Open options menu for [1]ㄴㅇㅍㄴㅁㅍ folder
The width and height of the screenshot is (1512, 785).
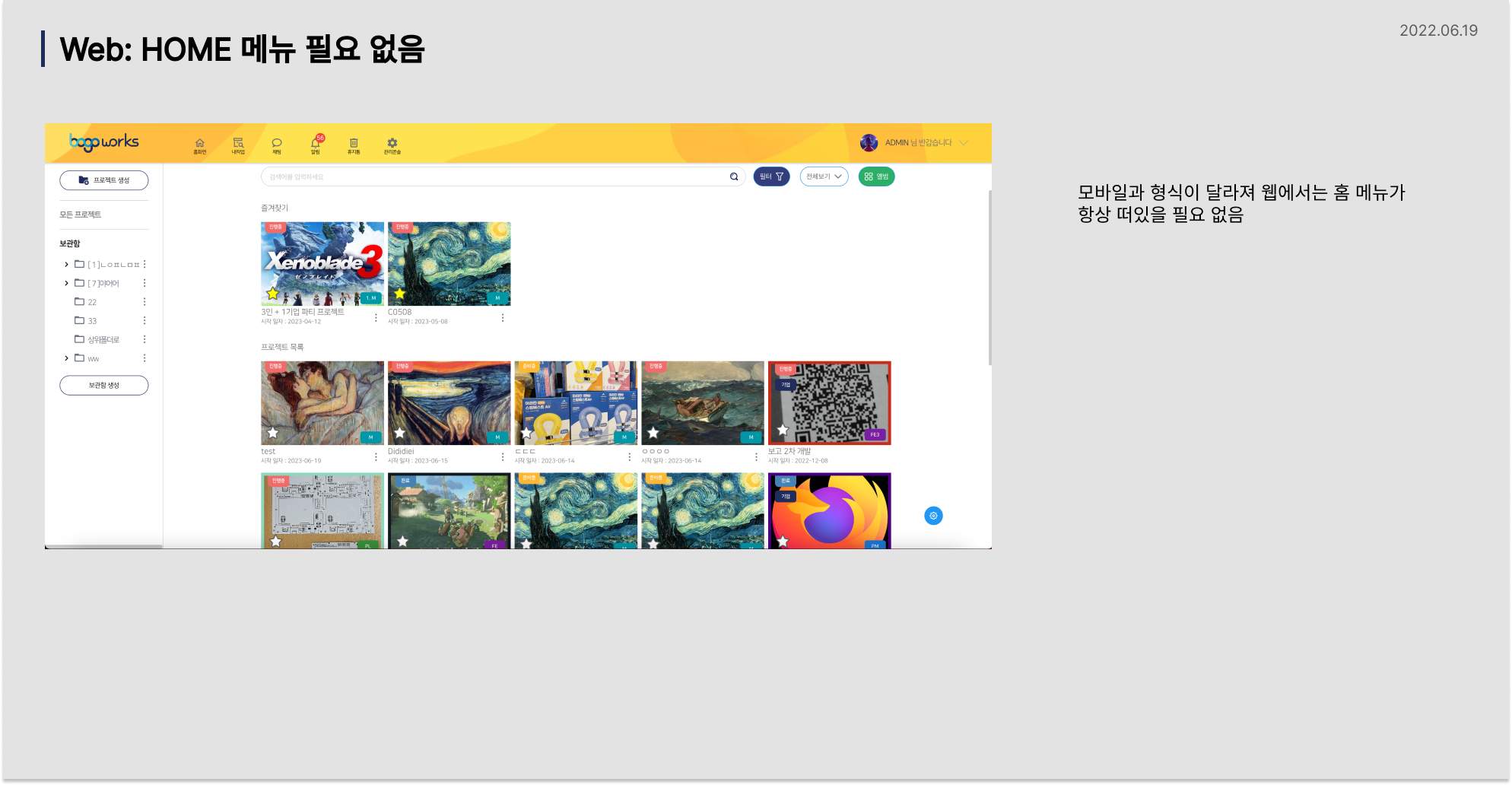click(145, 265)
